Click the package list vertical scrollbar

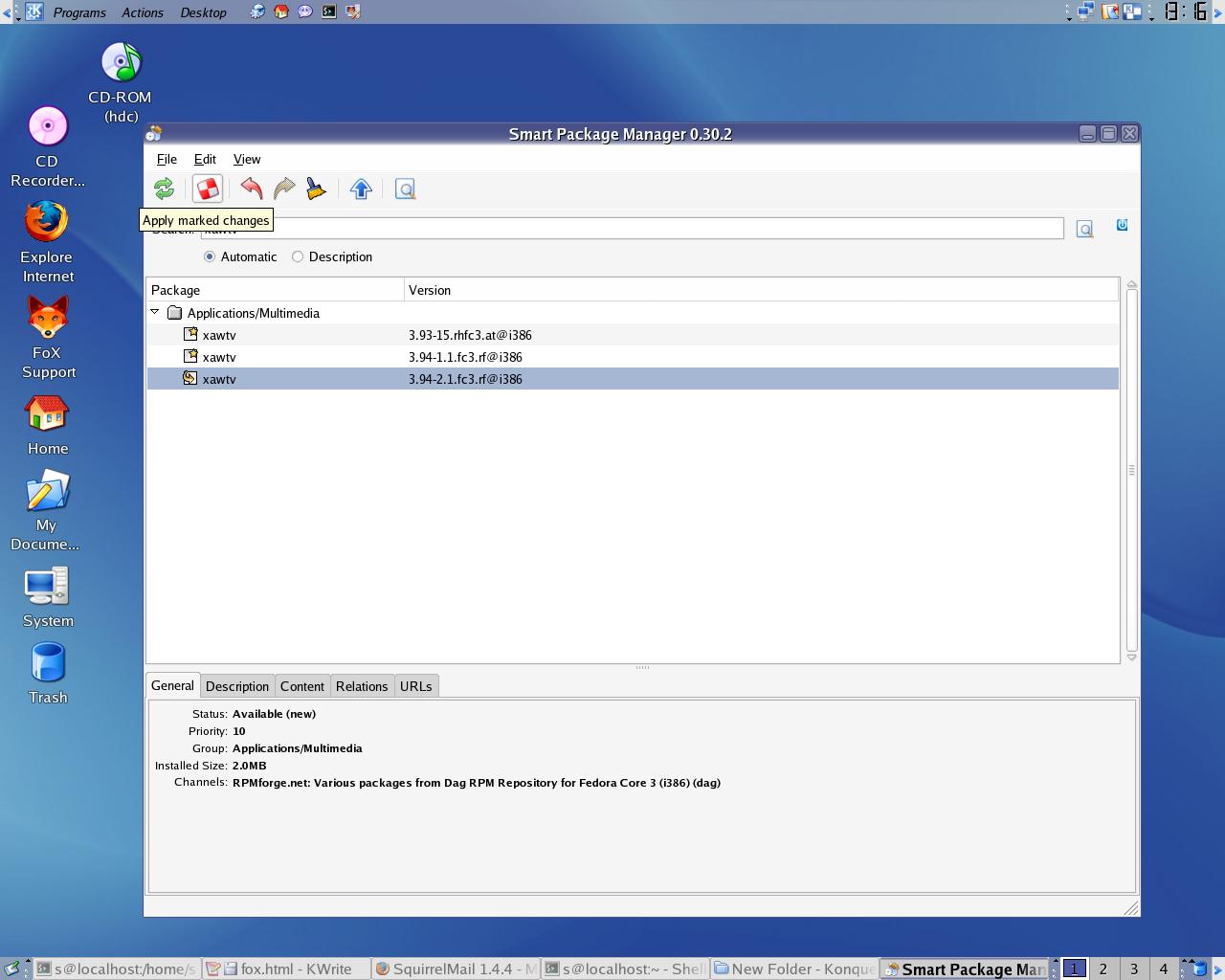1131,470
